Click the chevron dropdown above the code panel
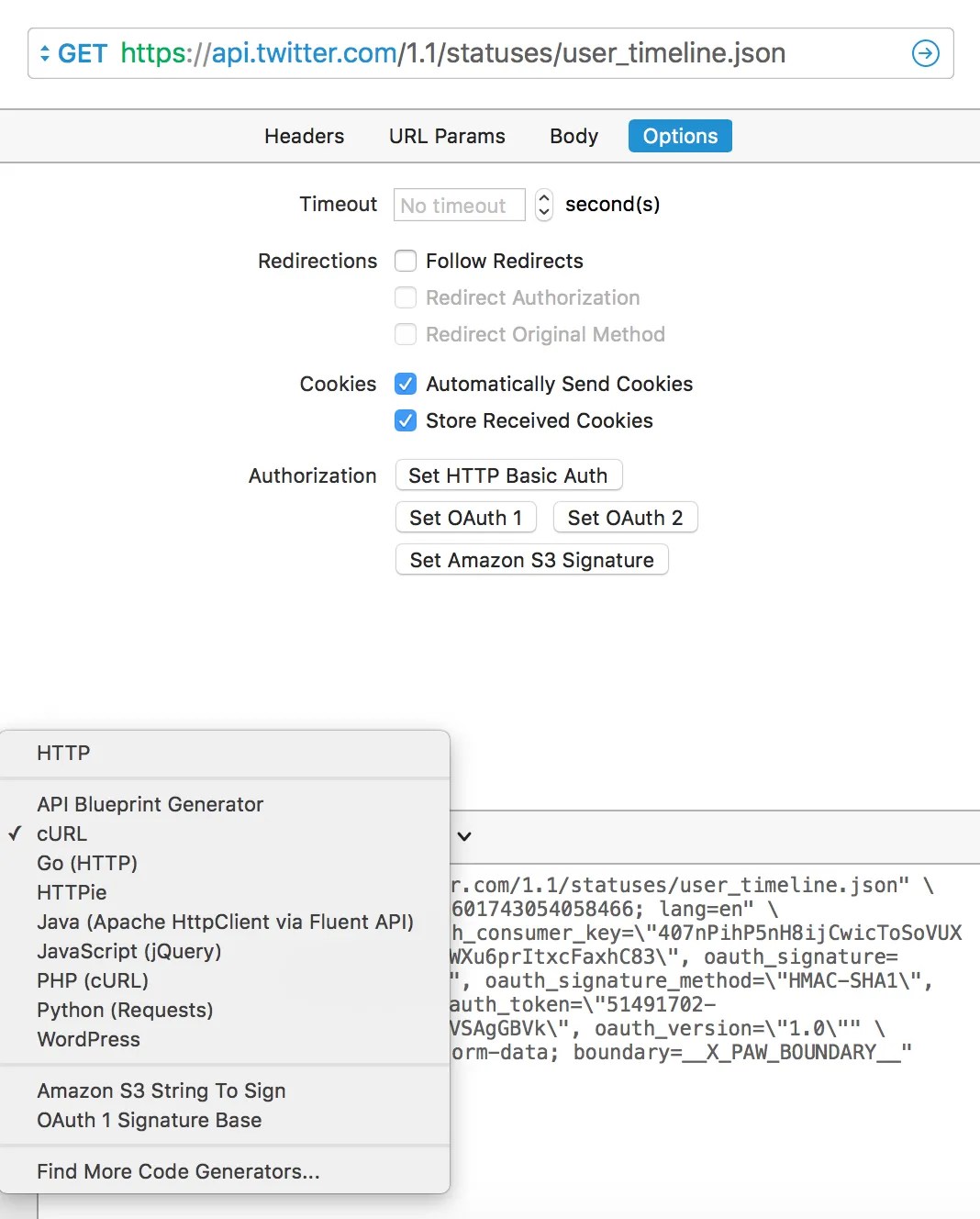 point(464,836)
